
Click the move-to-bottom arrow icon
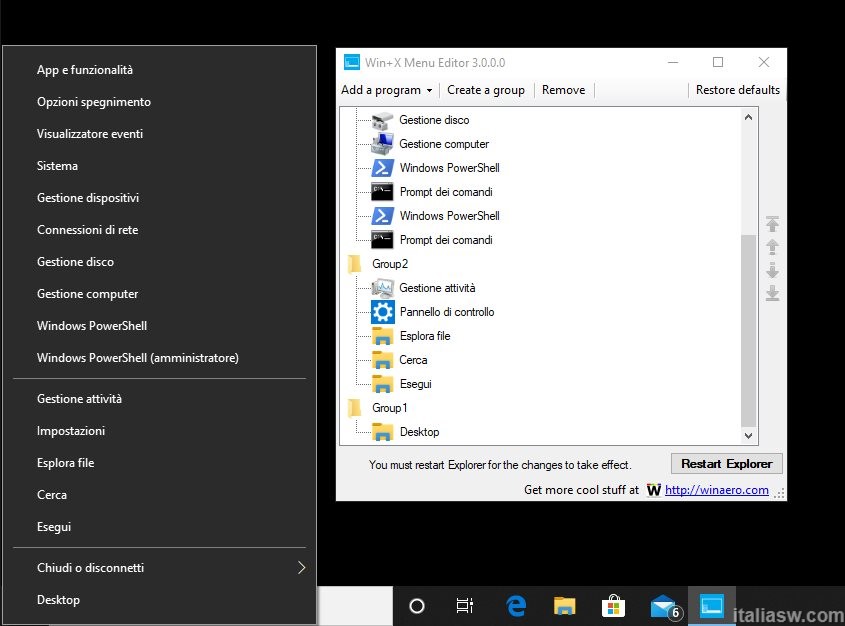click(x=772, y=294)
